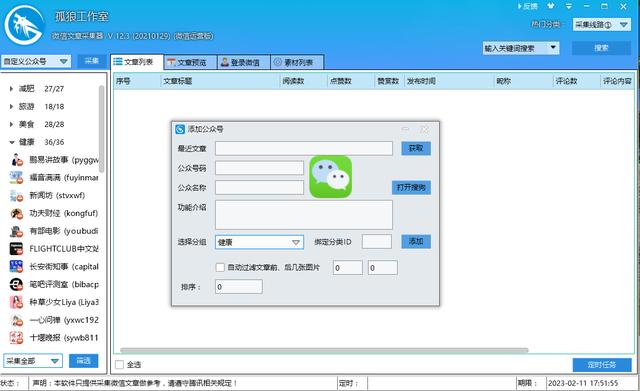Open the 定时任务 scheduled task button

click(602, 364)
